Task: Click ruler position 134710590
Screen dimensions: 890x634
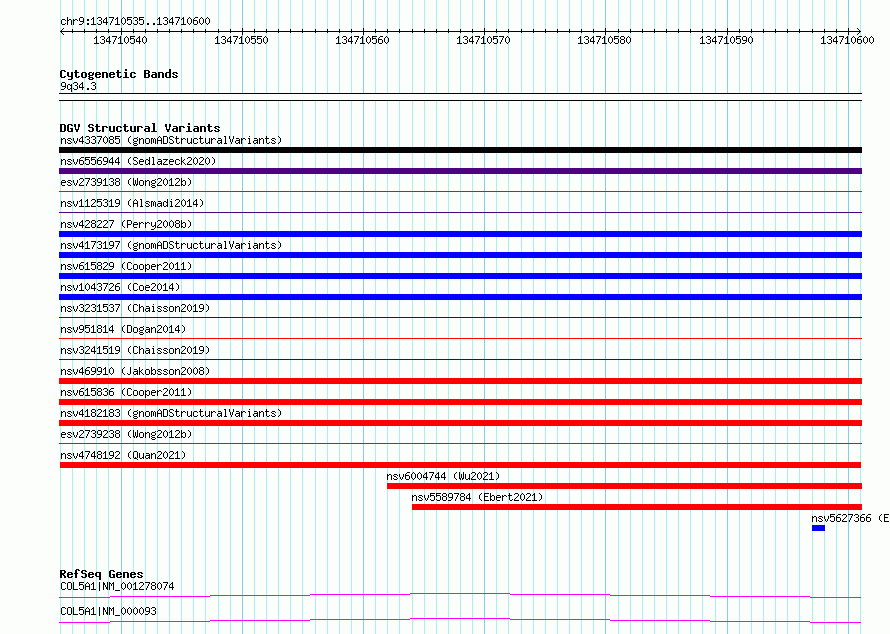Action: 726,40
